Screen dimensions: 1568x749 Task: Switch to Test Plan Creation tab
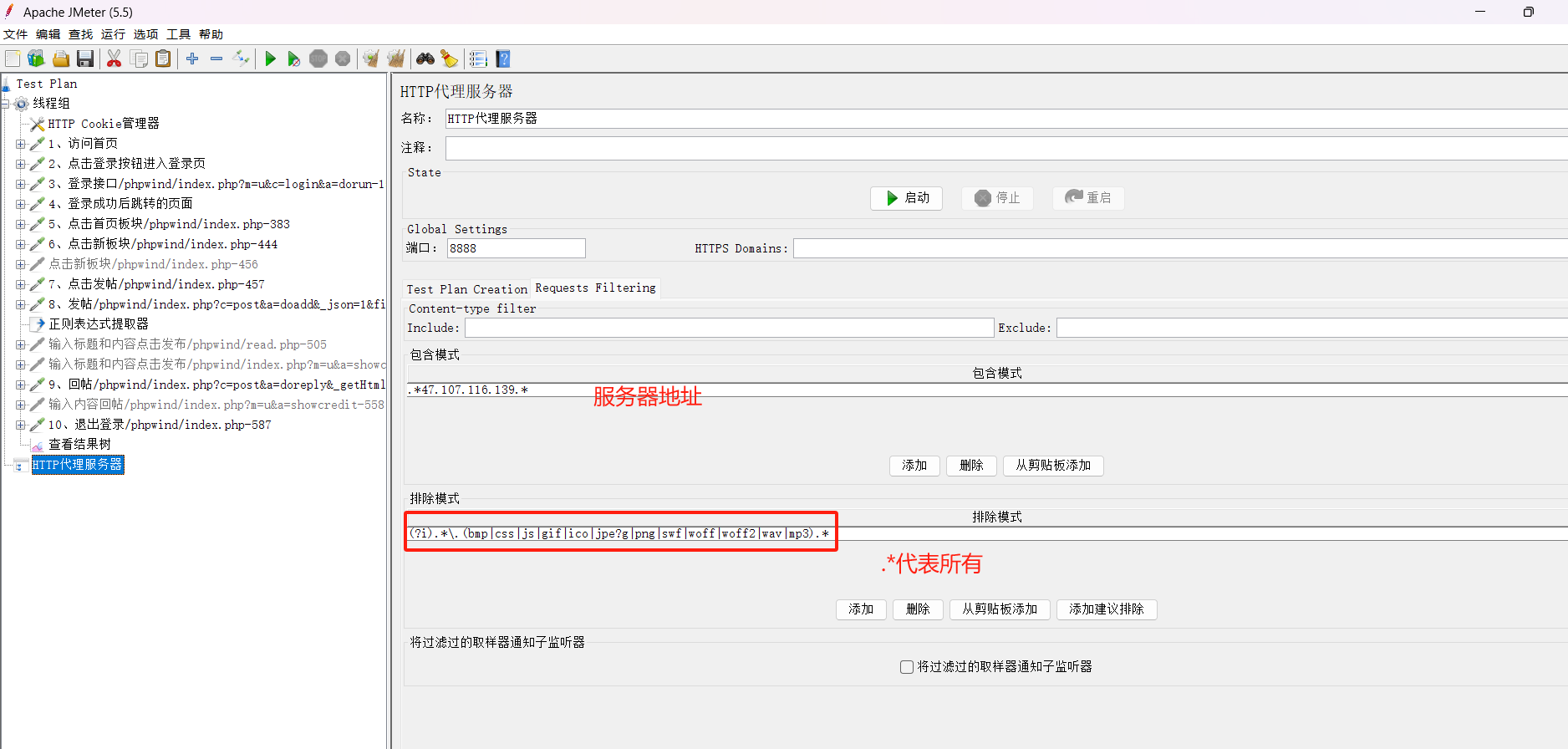click(x=466, y=289)
